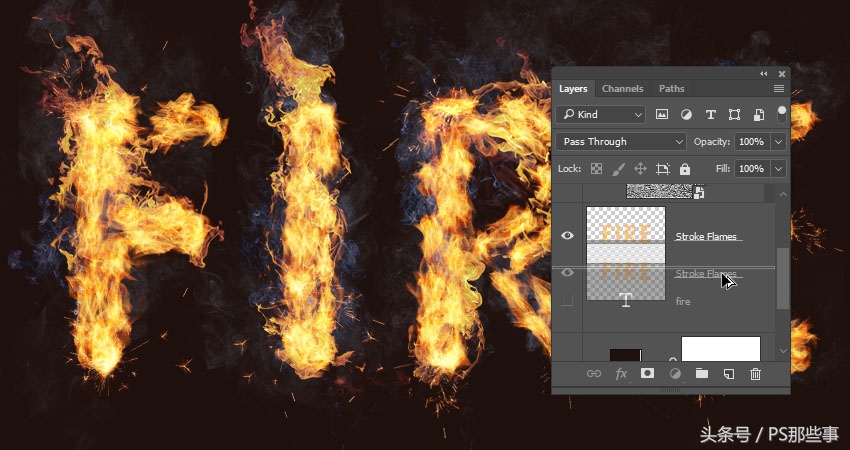Select the smart object badge icon
850x450 pixels.
pyautogui.click(x=699, y=192)
